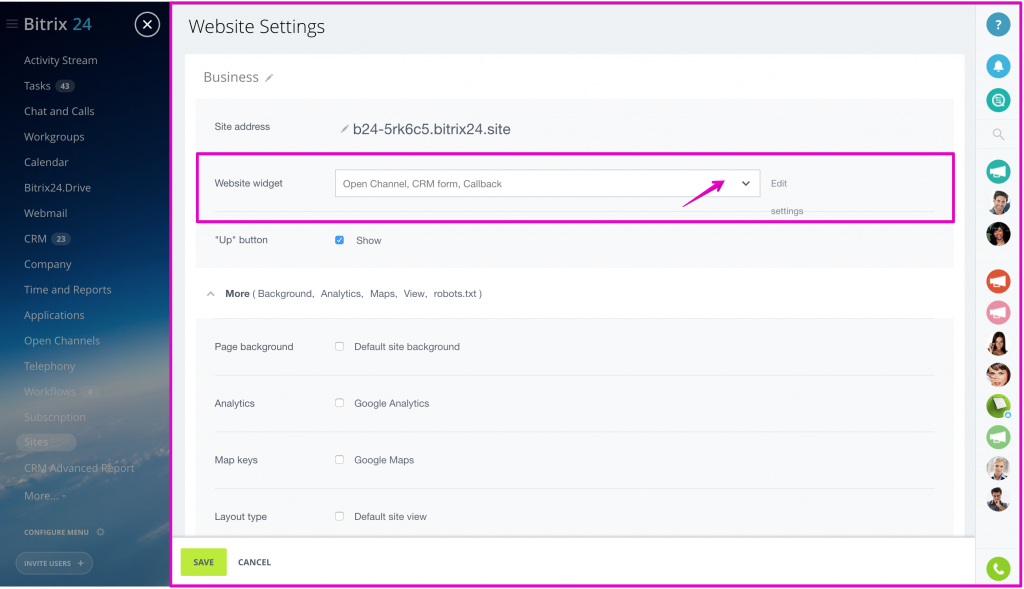The height and width of the screenshot is (589, 1024).
Task: Open Bitrix24.Drive in sidebar
Action: (57, 187)
